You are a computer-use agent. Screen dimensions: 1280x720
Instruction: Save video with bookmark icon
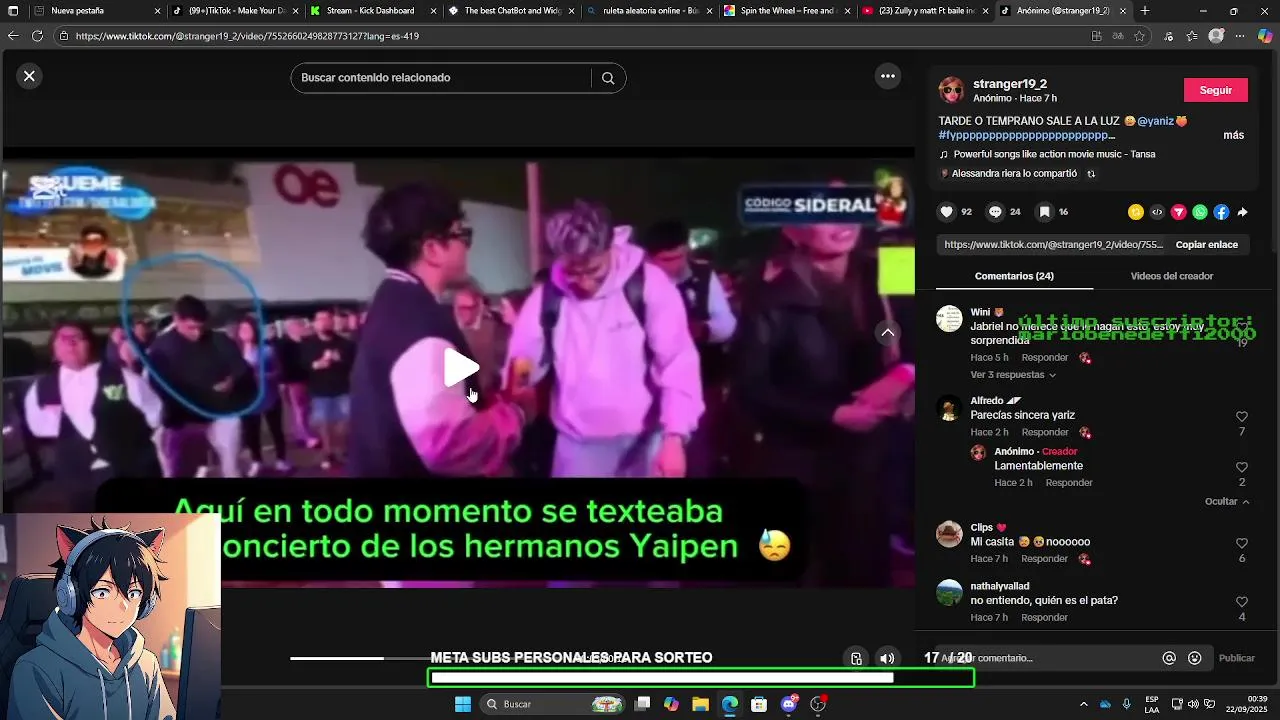1044,212
